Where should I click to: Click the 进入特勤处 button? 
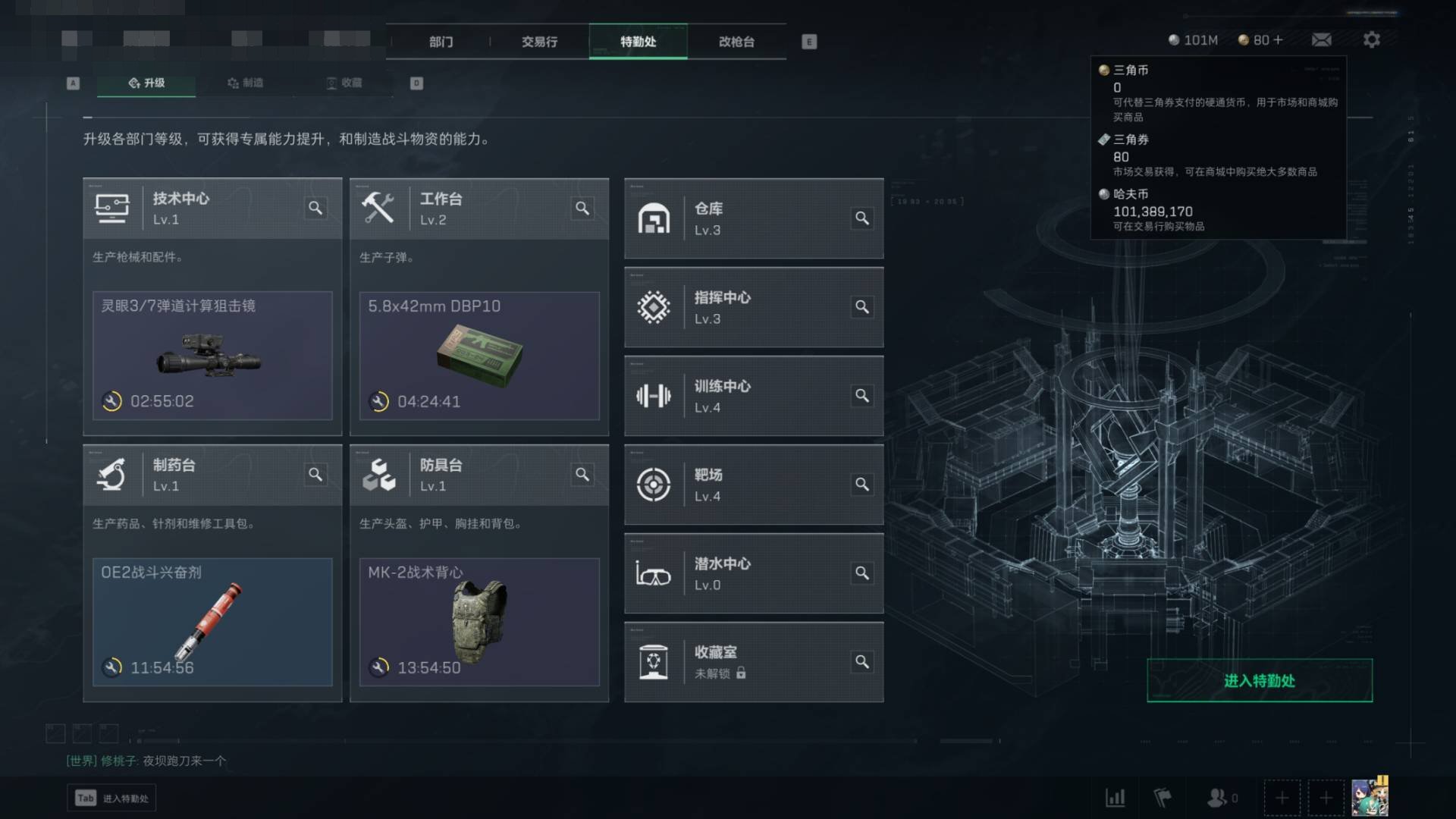point(1260,680)
